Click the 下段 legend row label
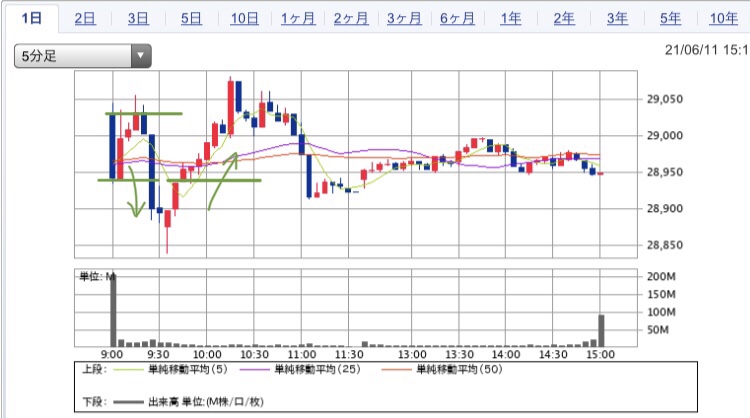 pos(94,402)
